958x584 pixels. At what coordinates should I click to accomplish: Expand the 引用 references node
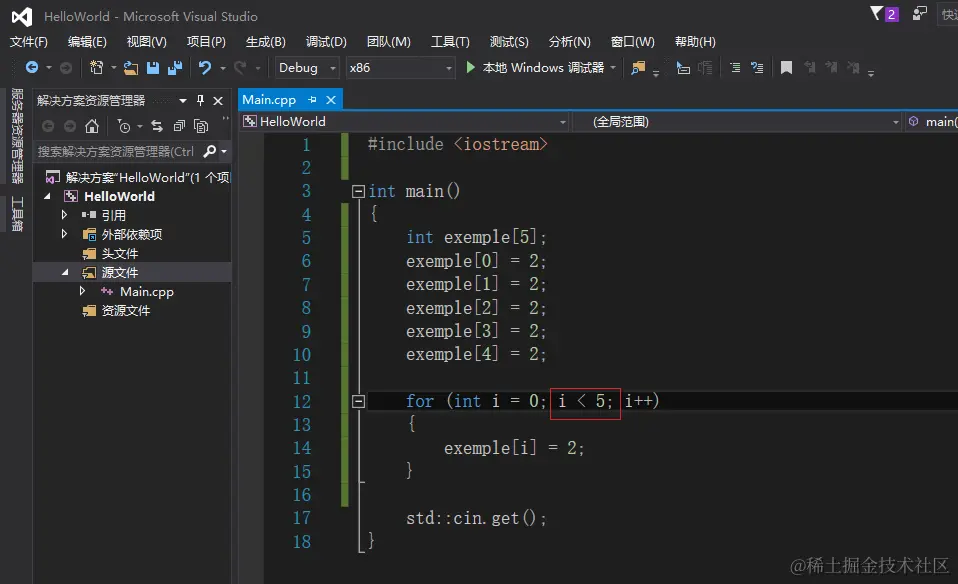point(64,215)
